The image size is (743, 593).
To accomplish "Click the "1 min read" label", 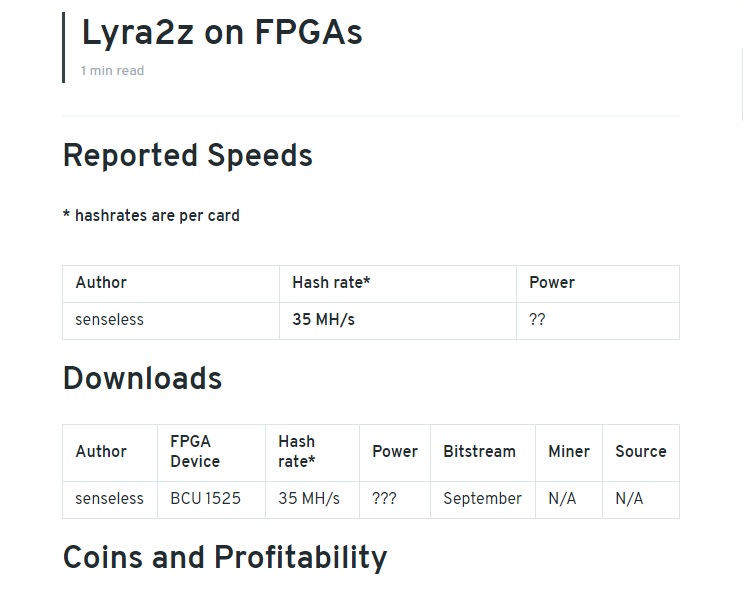I will pos(112,71).
